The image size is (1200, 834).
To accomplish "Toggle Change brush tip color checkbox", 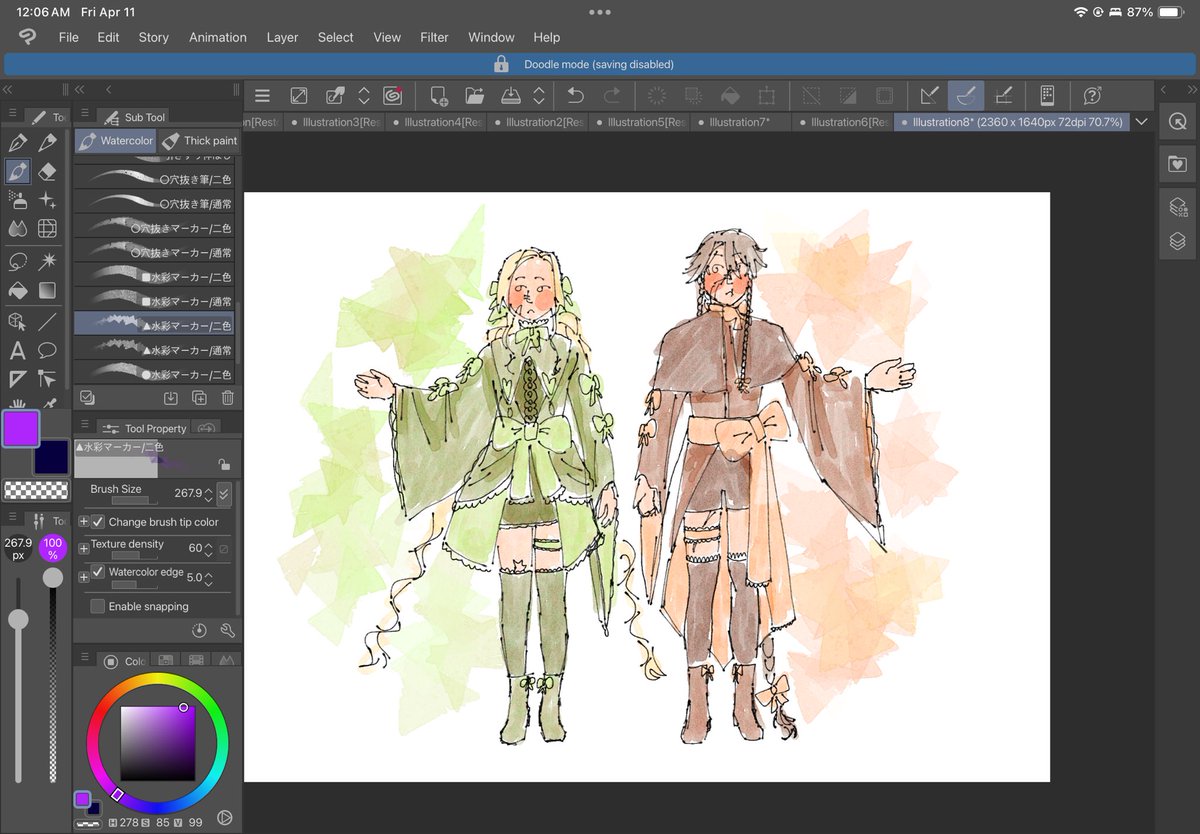I will 98,522.
